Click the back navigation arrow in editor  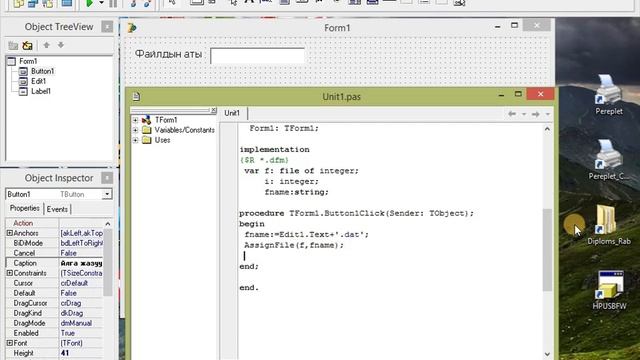pyautogui.click(x=512, y=114)
